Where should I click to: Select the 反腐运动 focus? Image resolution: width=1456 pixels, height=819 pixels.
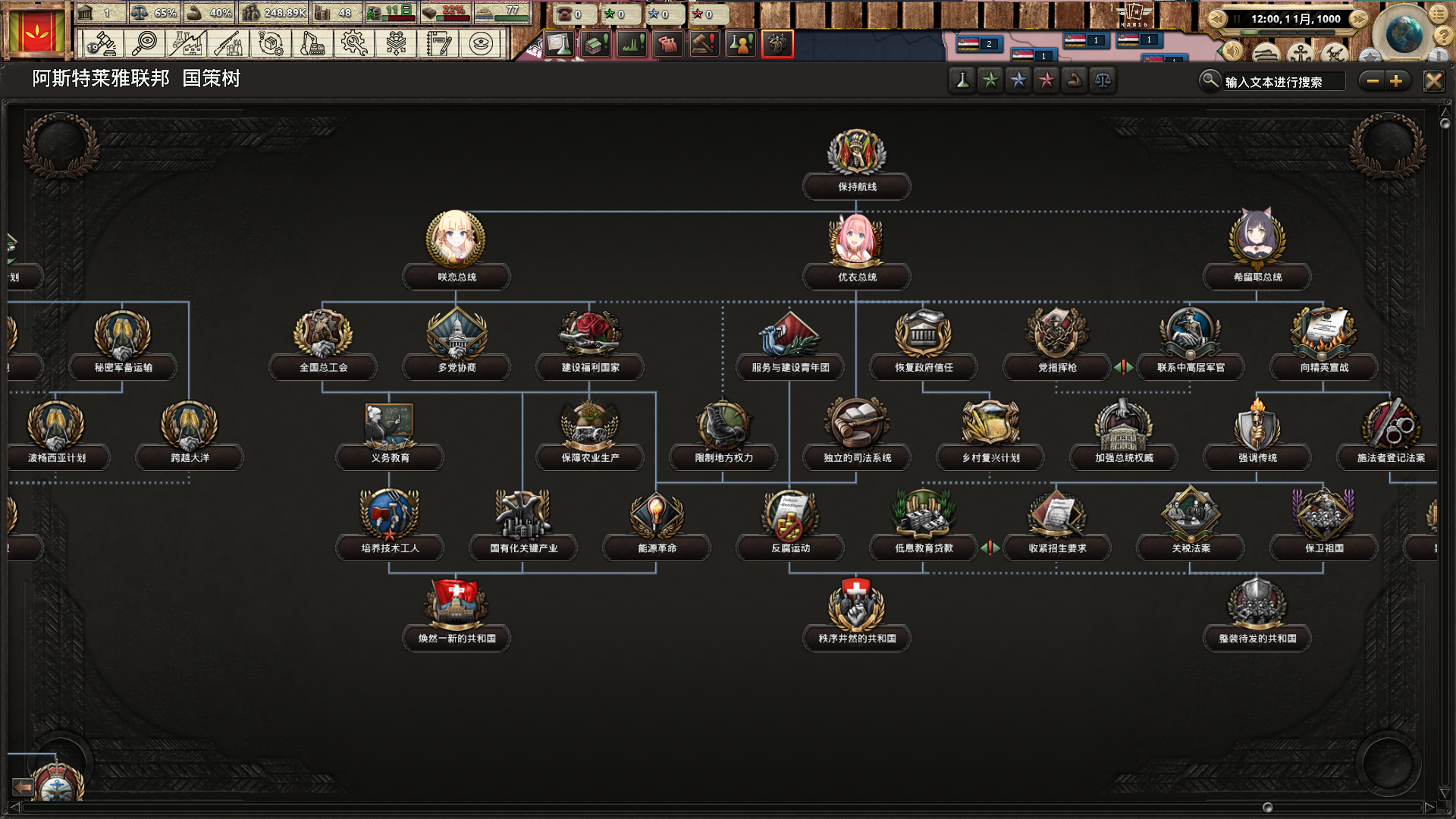click(x=790, y=525)
